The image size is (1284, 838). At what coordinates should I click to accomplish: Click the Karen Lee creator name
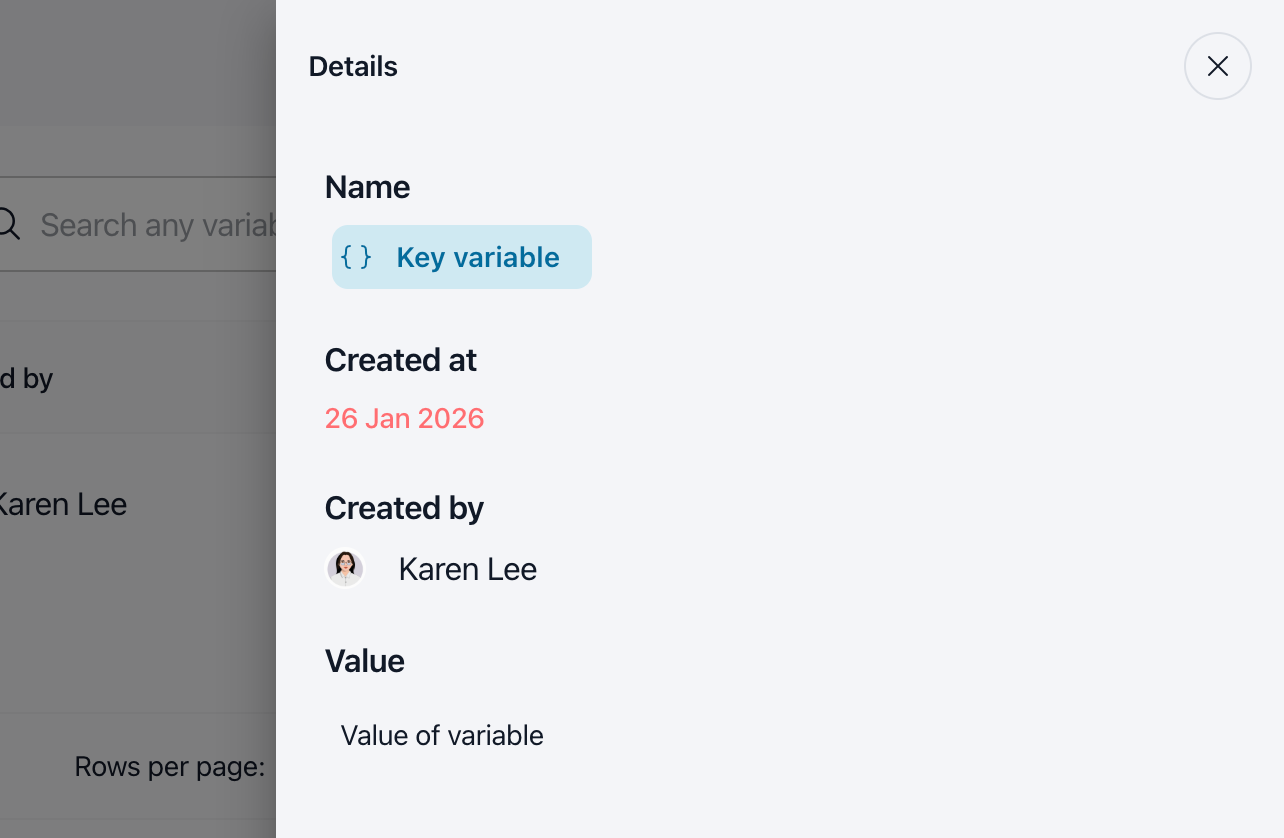point(468,569)
